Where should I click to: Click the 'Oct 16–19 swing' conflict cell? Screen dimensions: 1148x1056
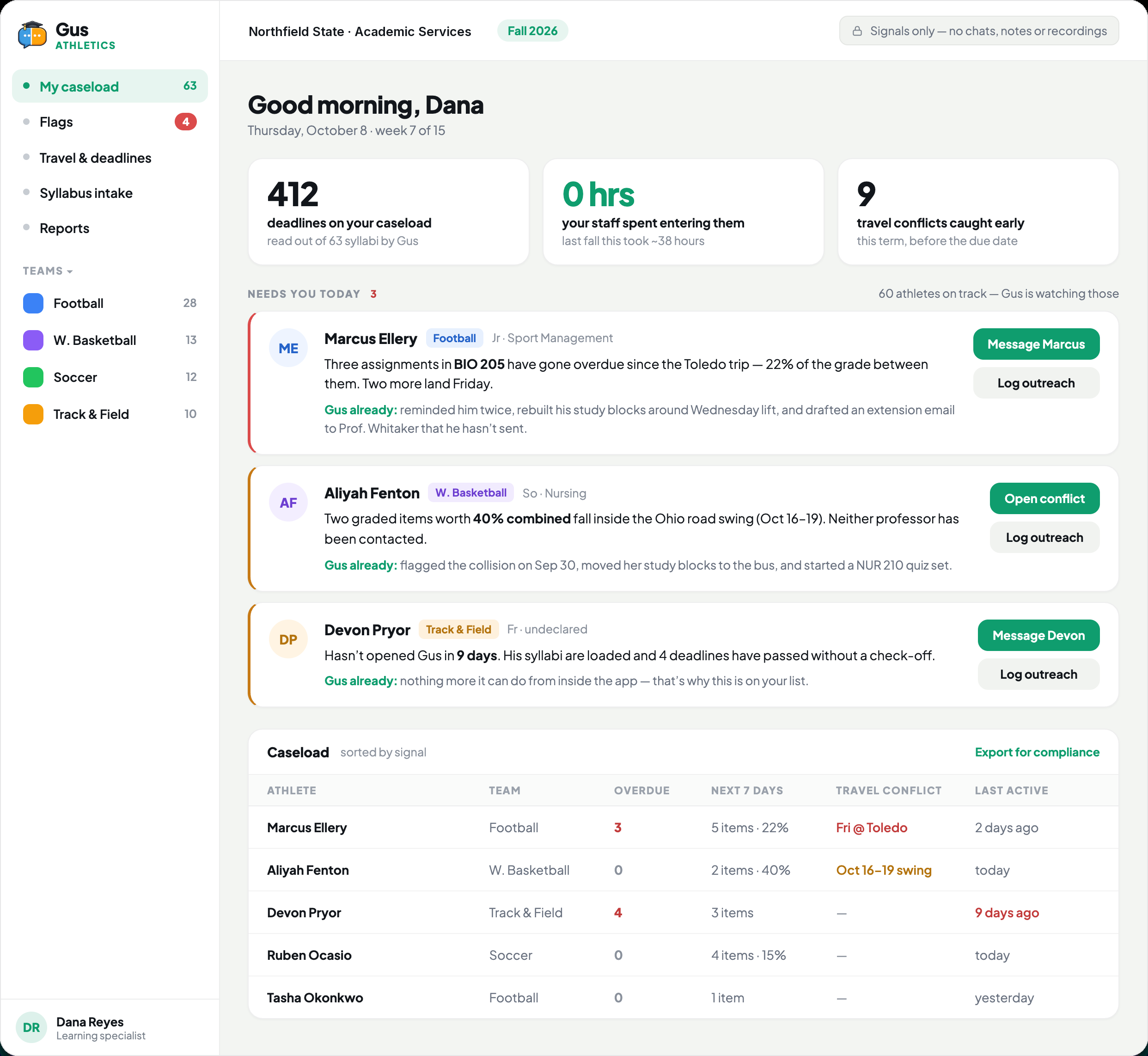884,870
